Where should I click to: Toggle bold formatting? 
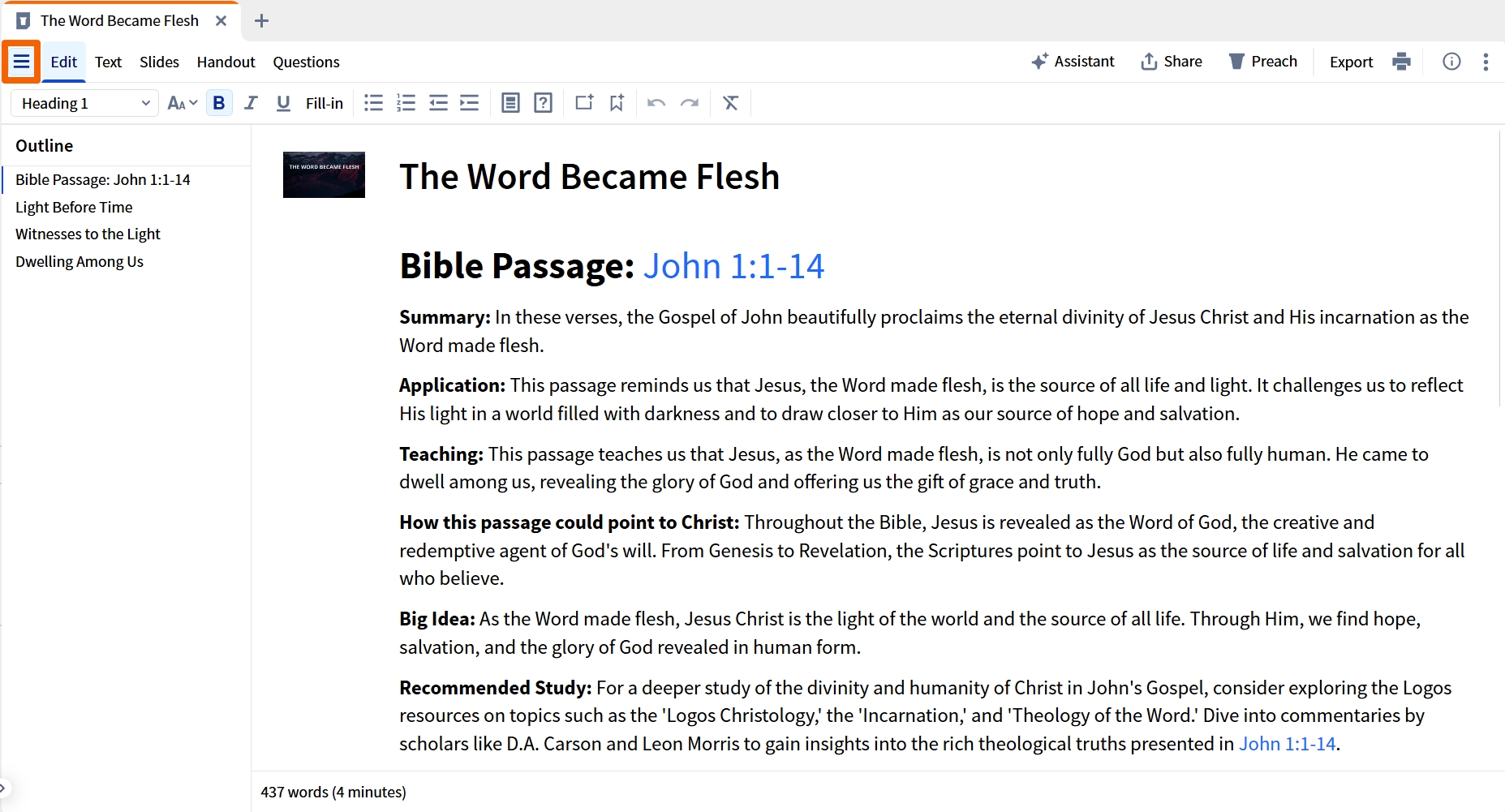click(x=218, y=103)
